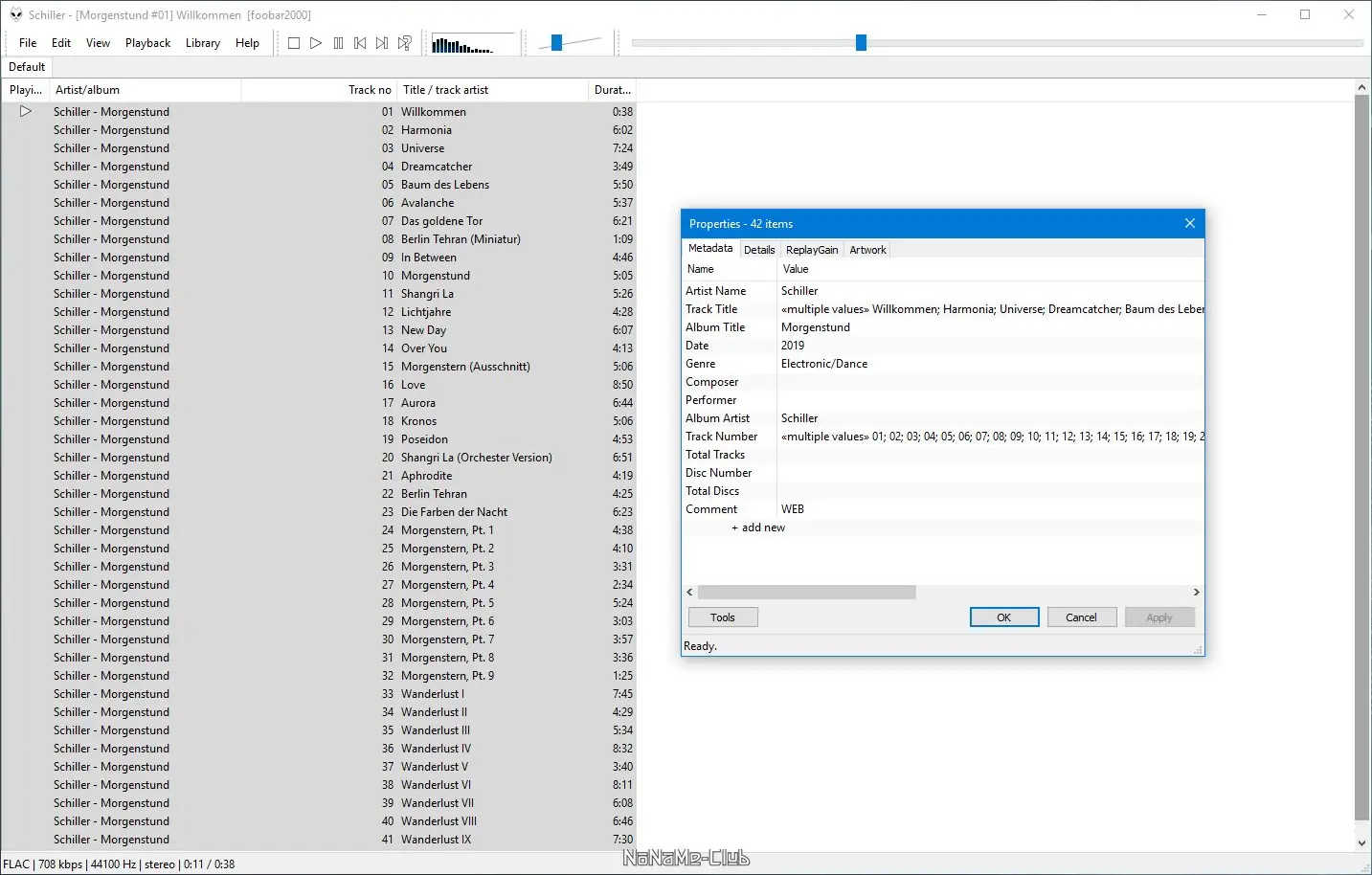Select 'Die Farben der Nacht' track
This screenshot has width=1372, height=875.
click(319, 512)
